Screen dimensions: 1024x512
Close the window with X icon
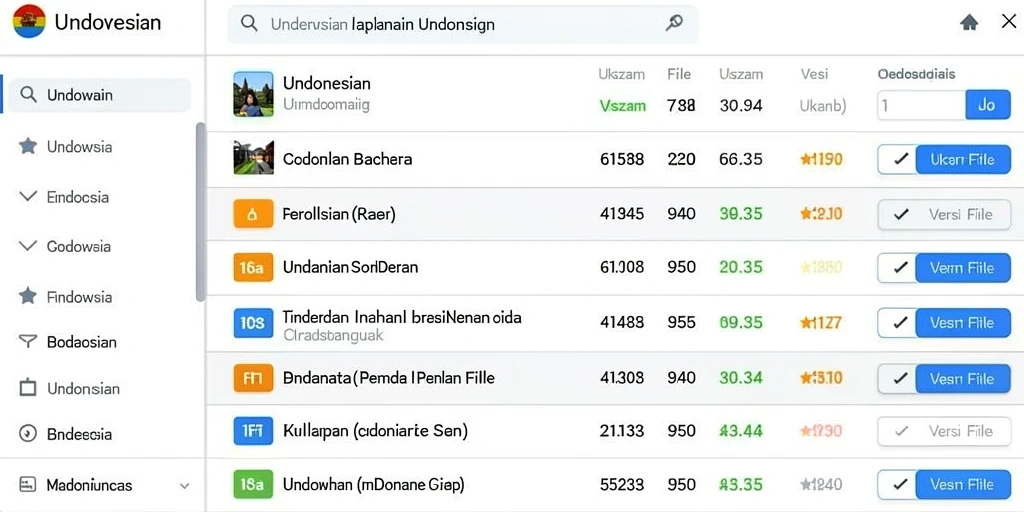point(1008,22)
